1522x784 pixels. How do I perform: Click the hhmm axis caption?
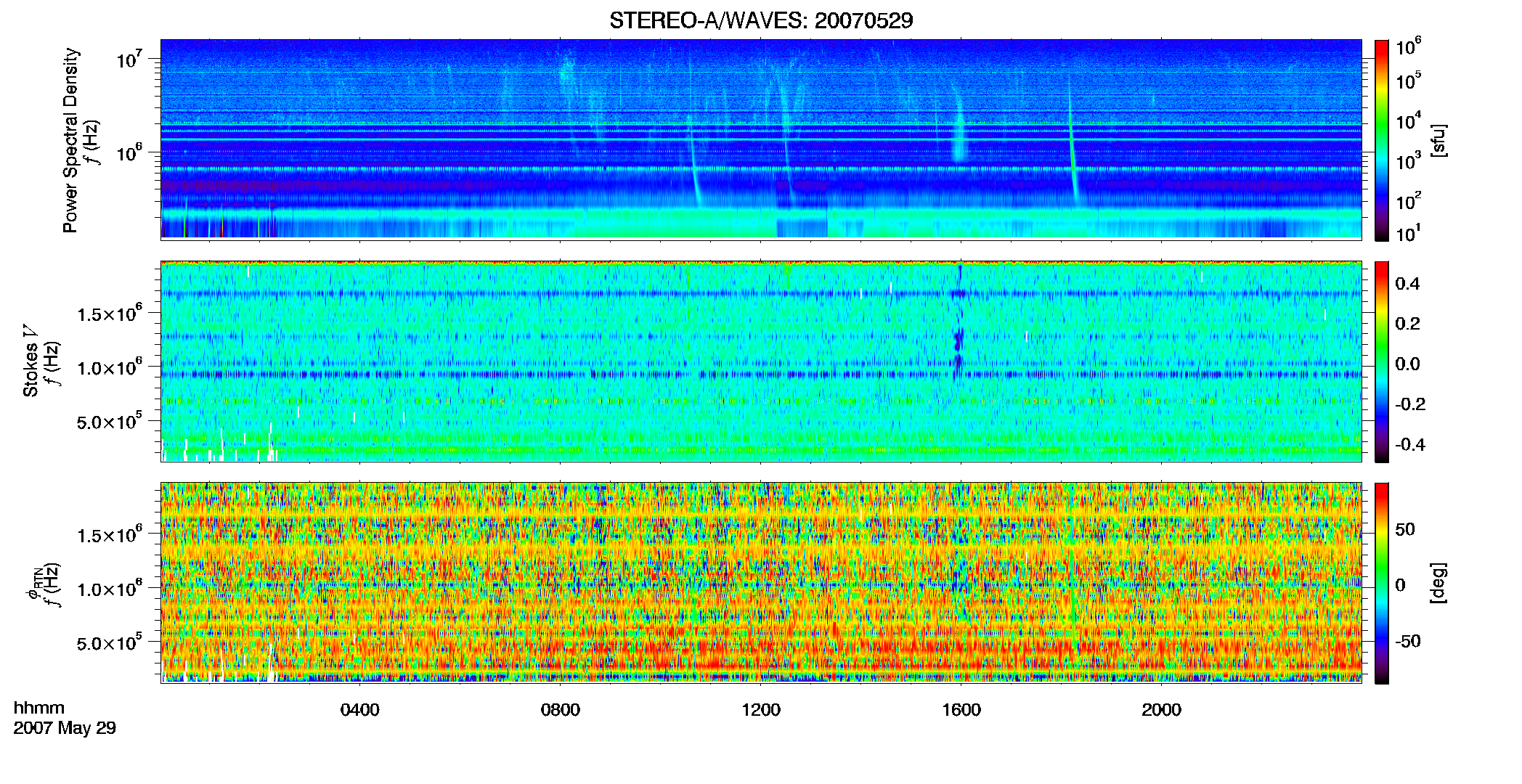coord(39,708)
